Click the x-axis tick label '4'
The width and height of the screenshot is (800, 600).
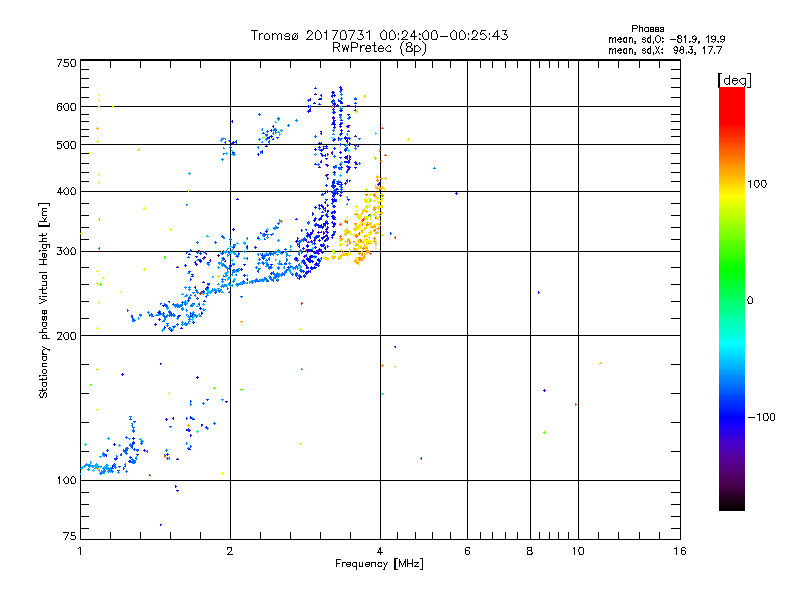pyautogui.click(x=380, y=551)
